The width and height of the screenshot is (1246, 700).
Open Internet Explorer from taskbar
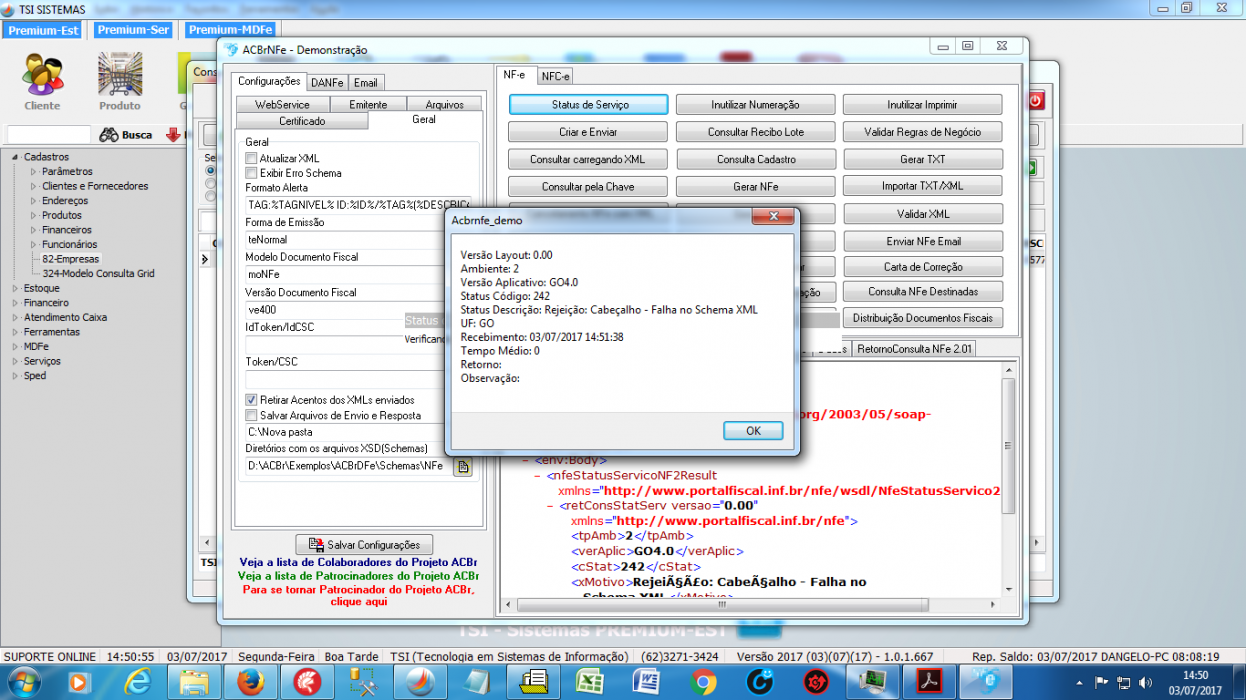(x=136, y=683)
